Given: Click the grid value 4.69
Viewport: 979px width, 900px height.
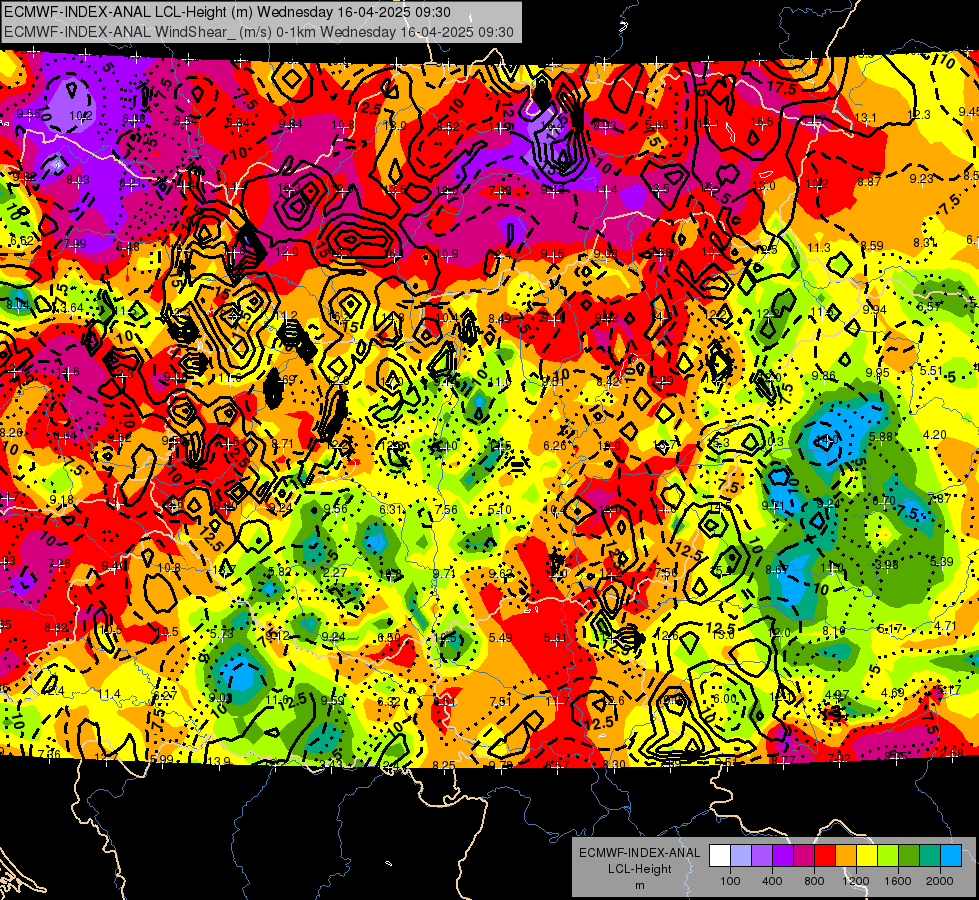Looking at the screenshot, I should (893, 692).
